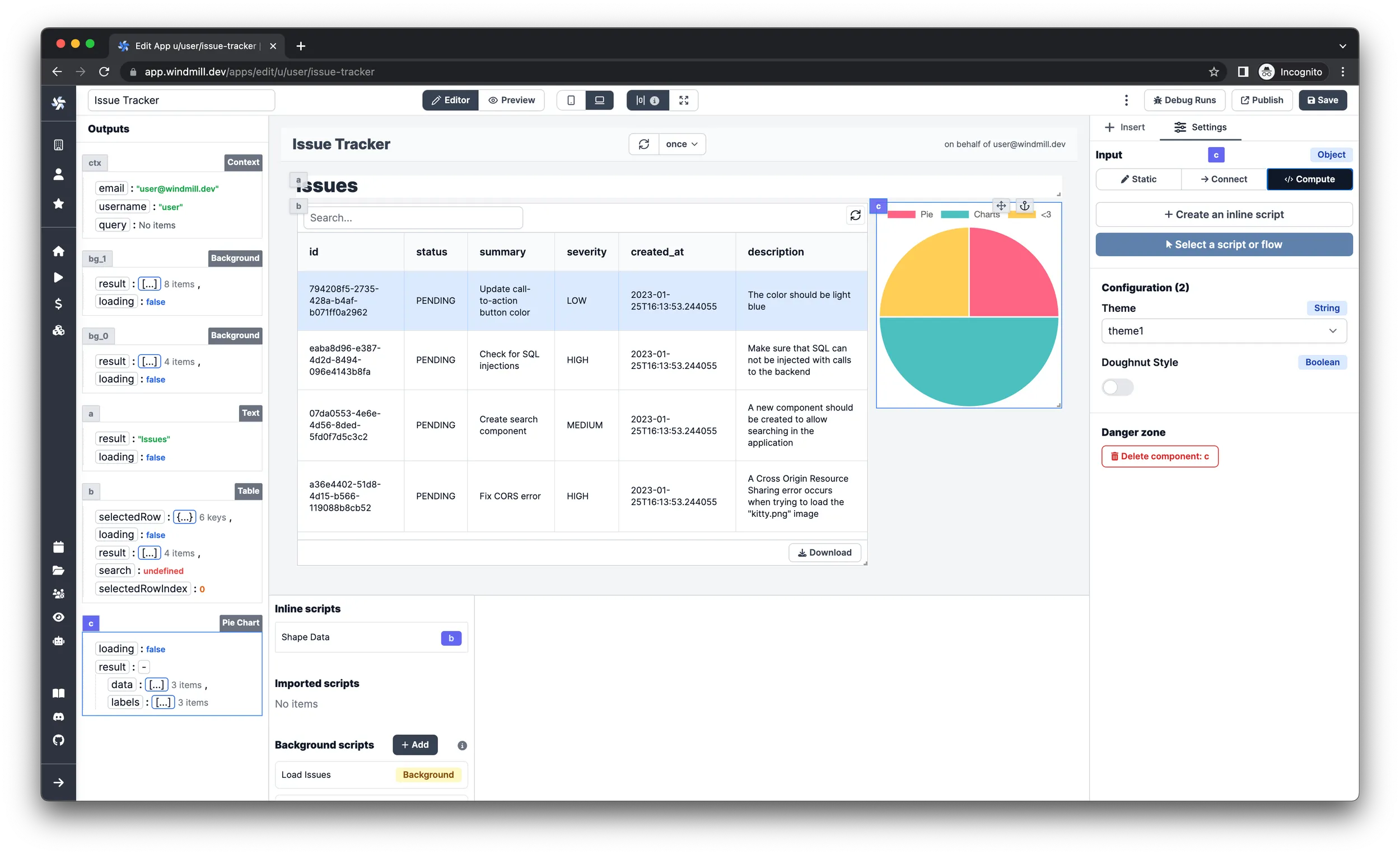Click the Delete component: c button
The width and height of the screenshot is (1400, 855).
click(x=1159, y=456)
